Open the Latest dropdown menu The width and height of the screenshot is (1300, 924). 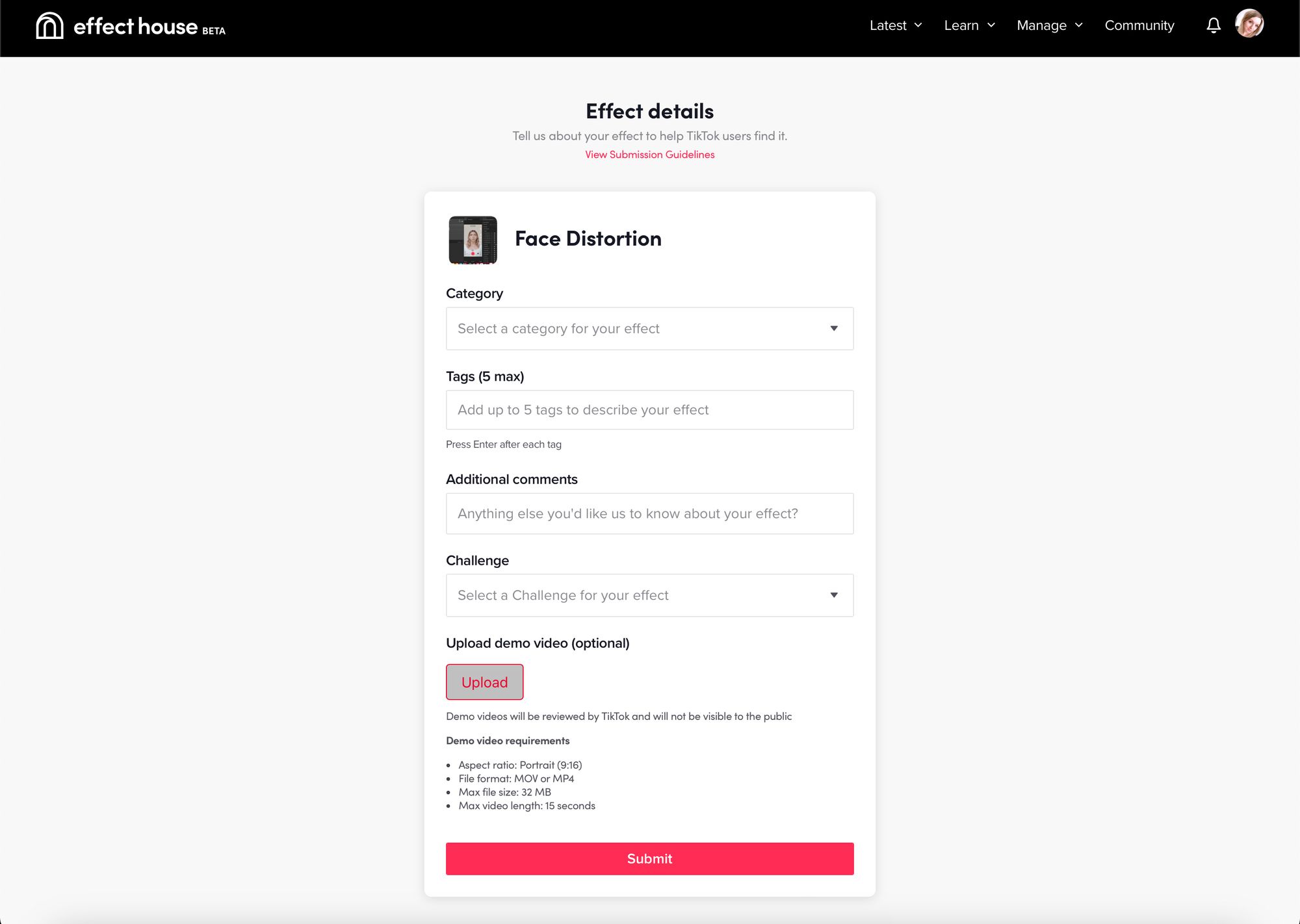pyautogui.click(x=895, y=25)
